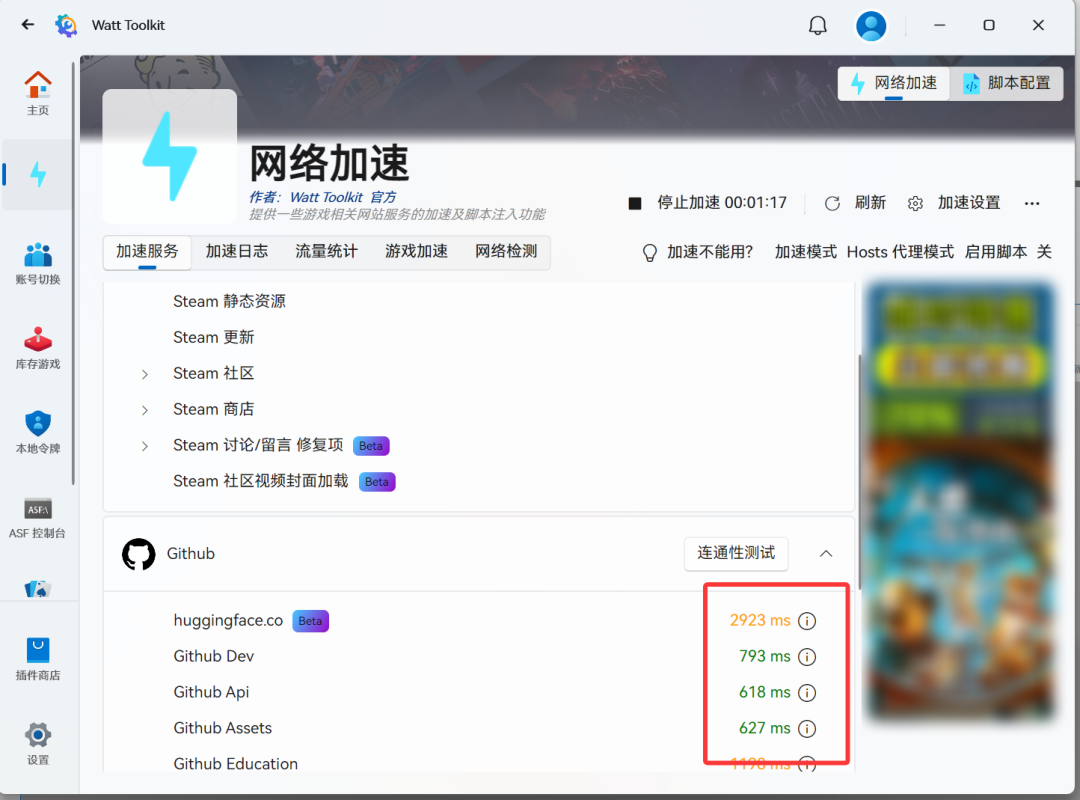Open 加速设置 gear icon
Screen dimensions: 1080x800
[x=915, y=203]
